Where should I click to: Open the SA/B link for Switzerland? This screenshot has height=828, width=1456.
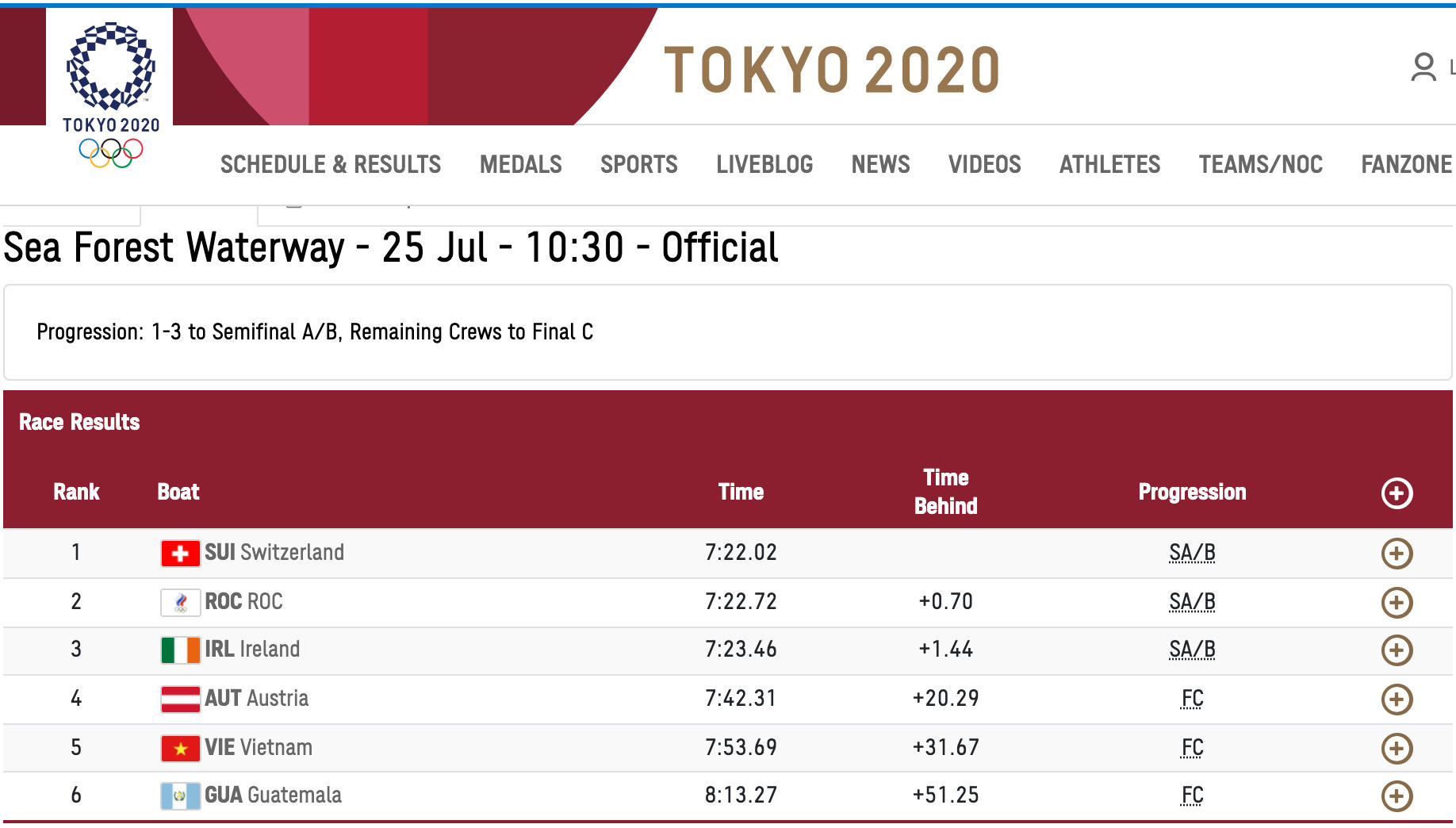(1193, 553)
